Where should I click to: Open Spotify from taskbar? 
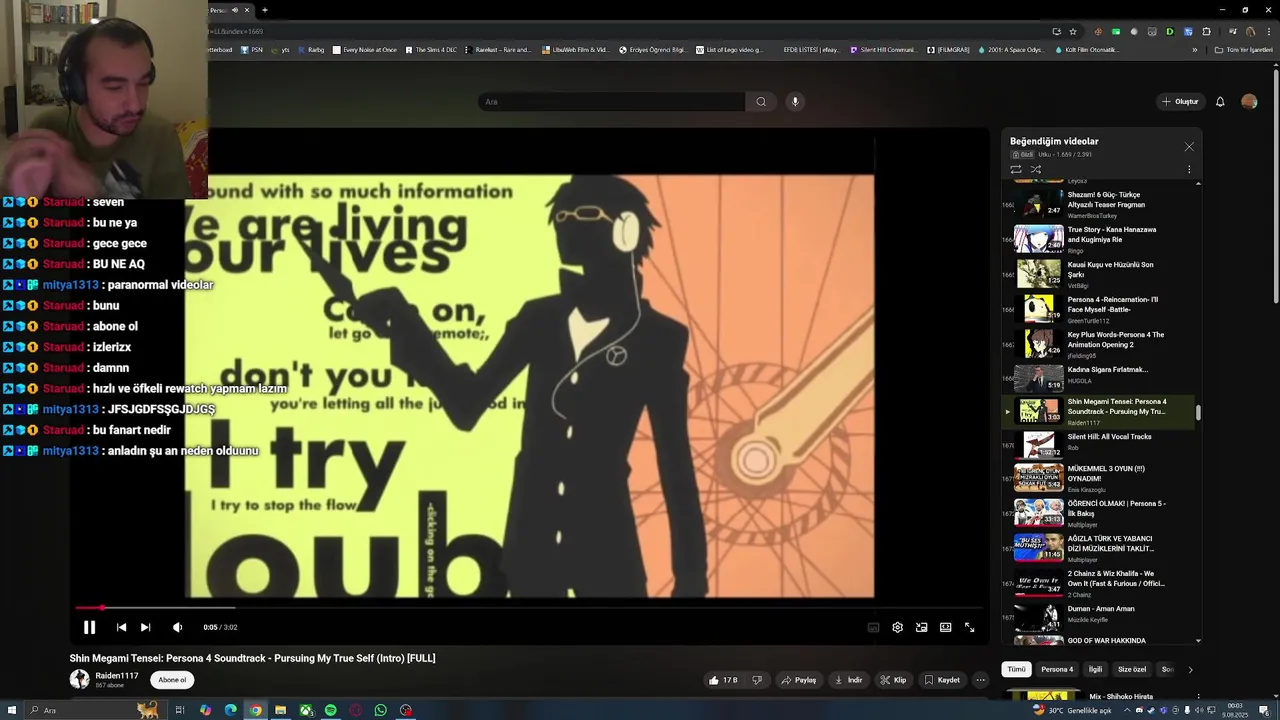coord(331,710)
